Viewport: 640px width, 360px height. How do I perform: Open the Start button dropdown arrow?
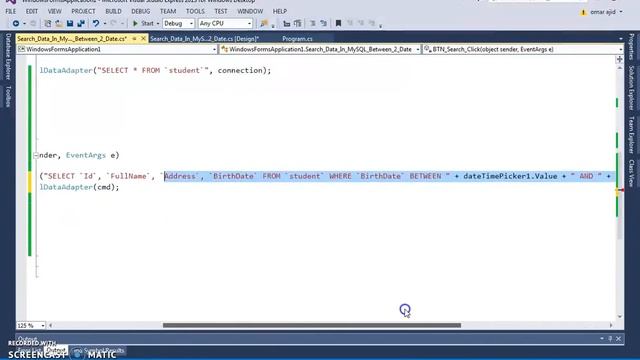(158, 24)
